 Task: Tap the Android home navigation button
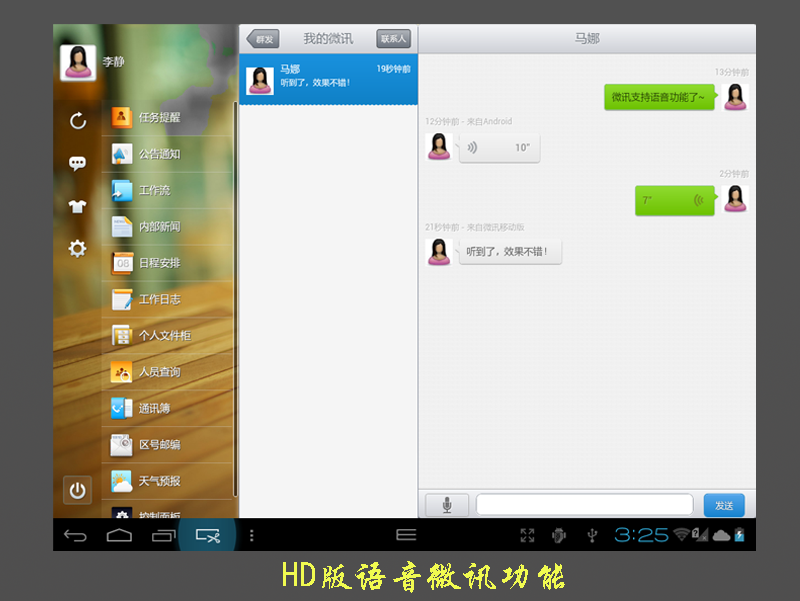pyautogui.click(x=119, y=535)
